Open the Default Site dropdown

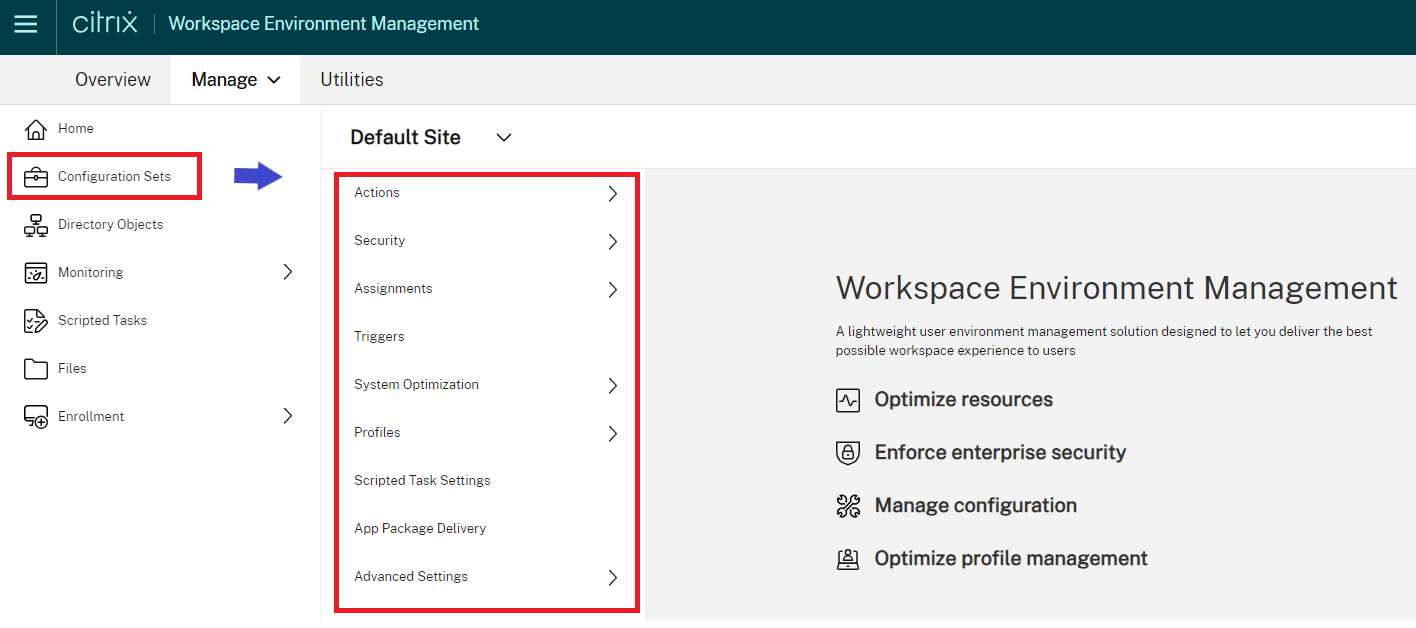[504, 138]
